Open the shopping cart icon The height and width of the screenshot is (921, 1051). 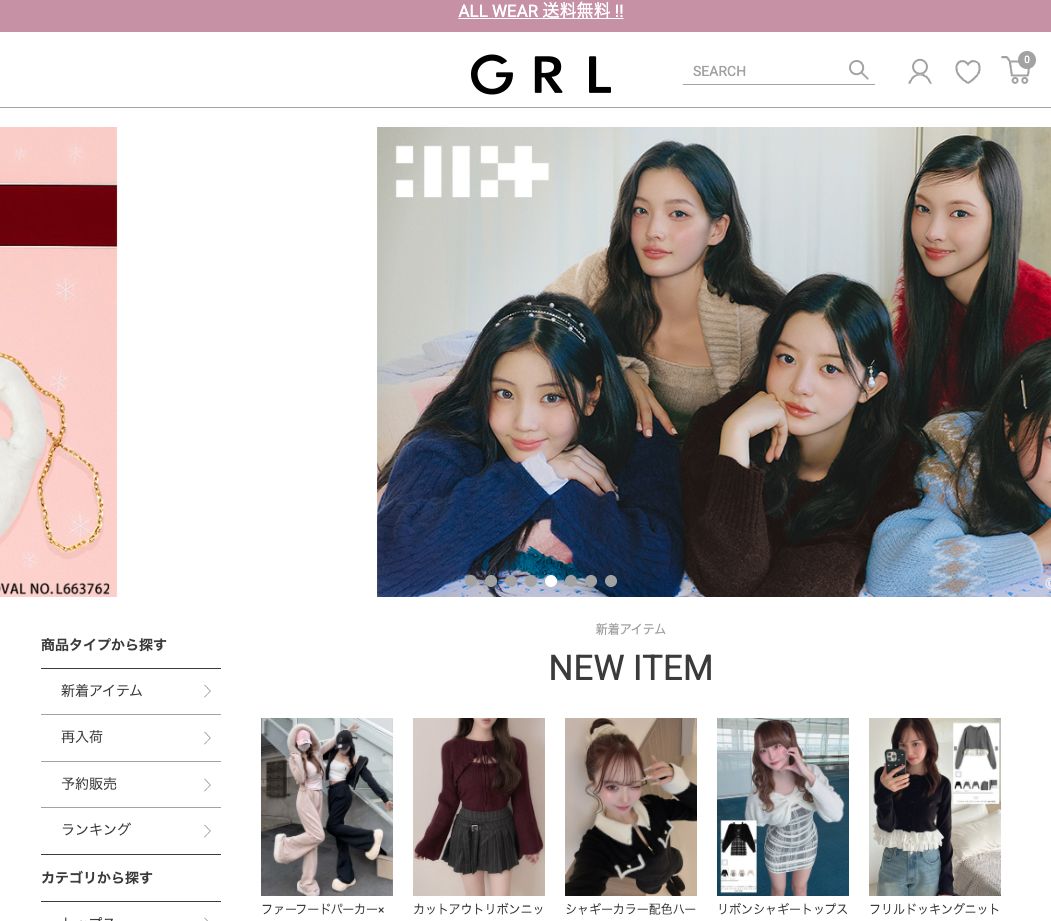[x=1017, y=69]
